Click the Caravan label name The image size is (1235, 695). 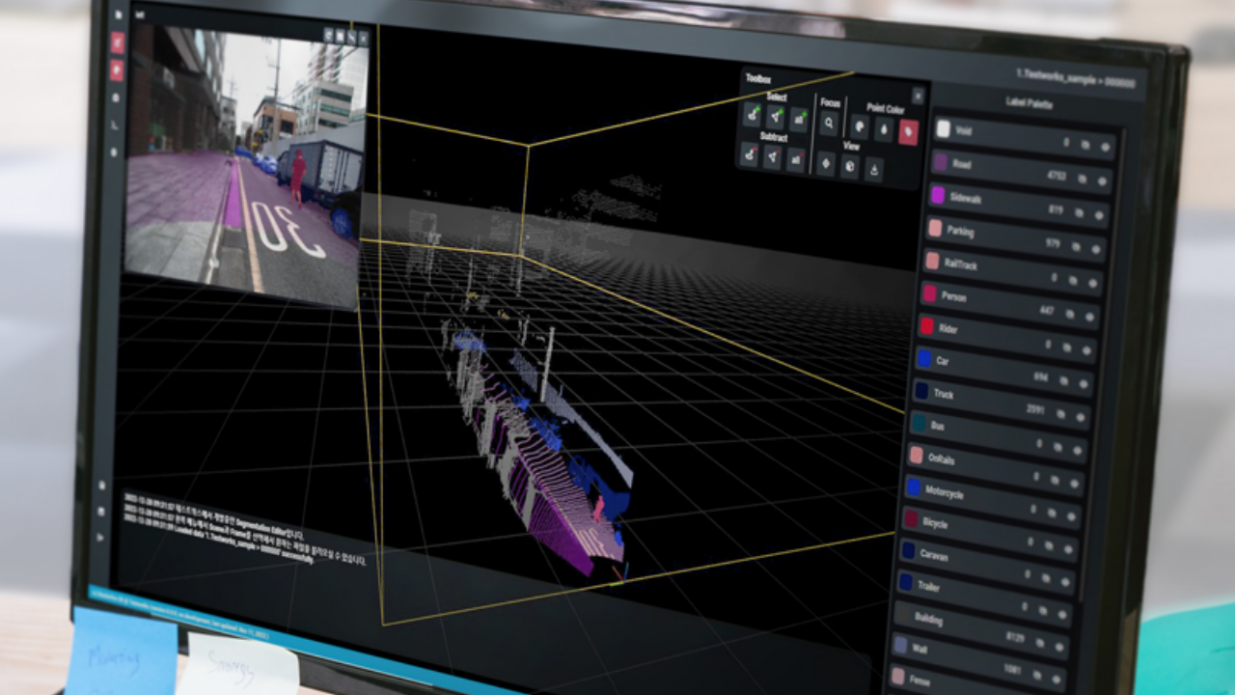934,554
